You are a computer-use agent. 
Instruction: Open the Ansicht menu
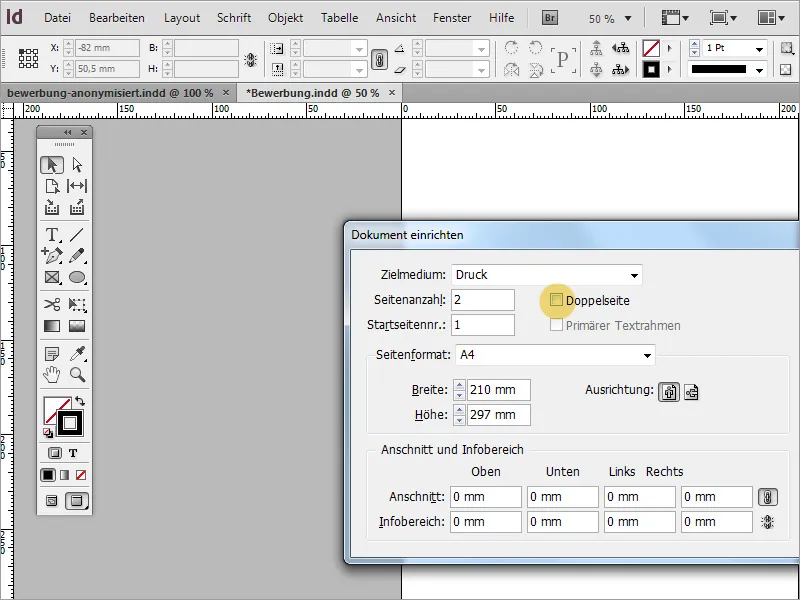(x=396, y=18)
